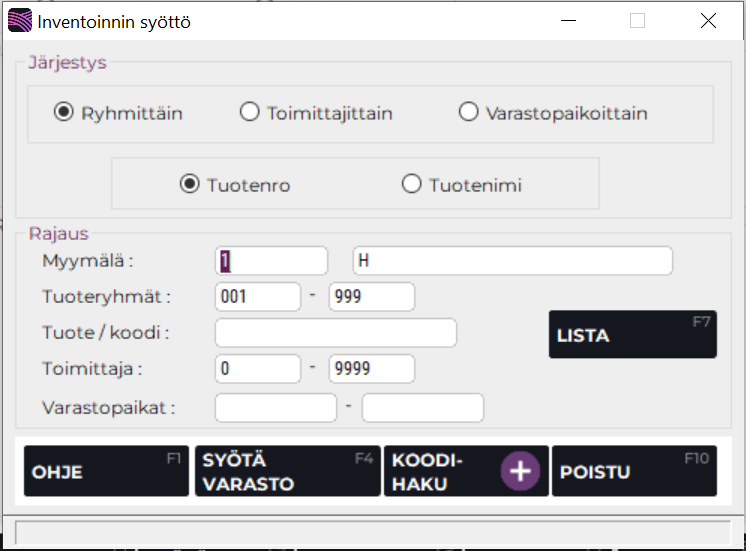Viewport: 746px width, 551px height.
Task: Click the purple plus icon on Koodihaku
Action: 520,471
